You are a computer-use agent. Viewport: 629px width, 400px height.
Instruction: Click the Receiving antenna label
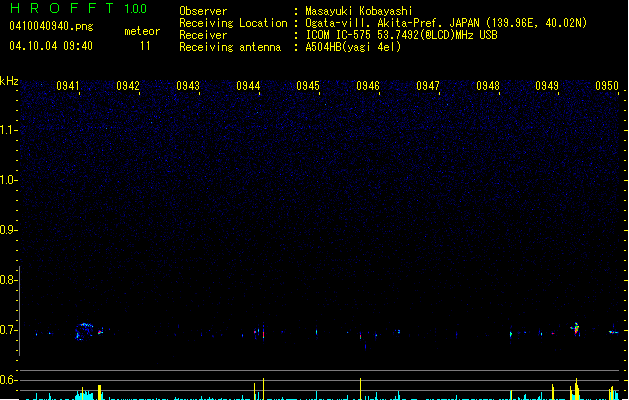click(x=230, y=47)
